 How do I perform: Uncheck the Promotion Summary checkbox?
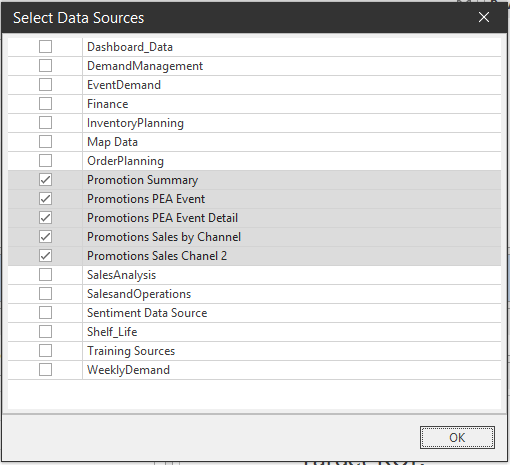pos(45,180)
